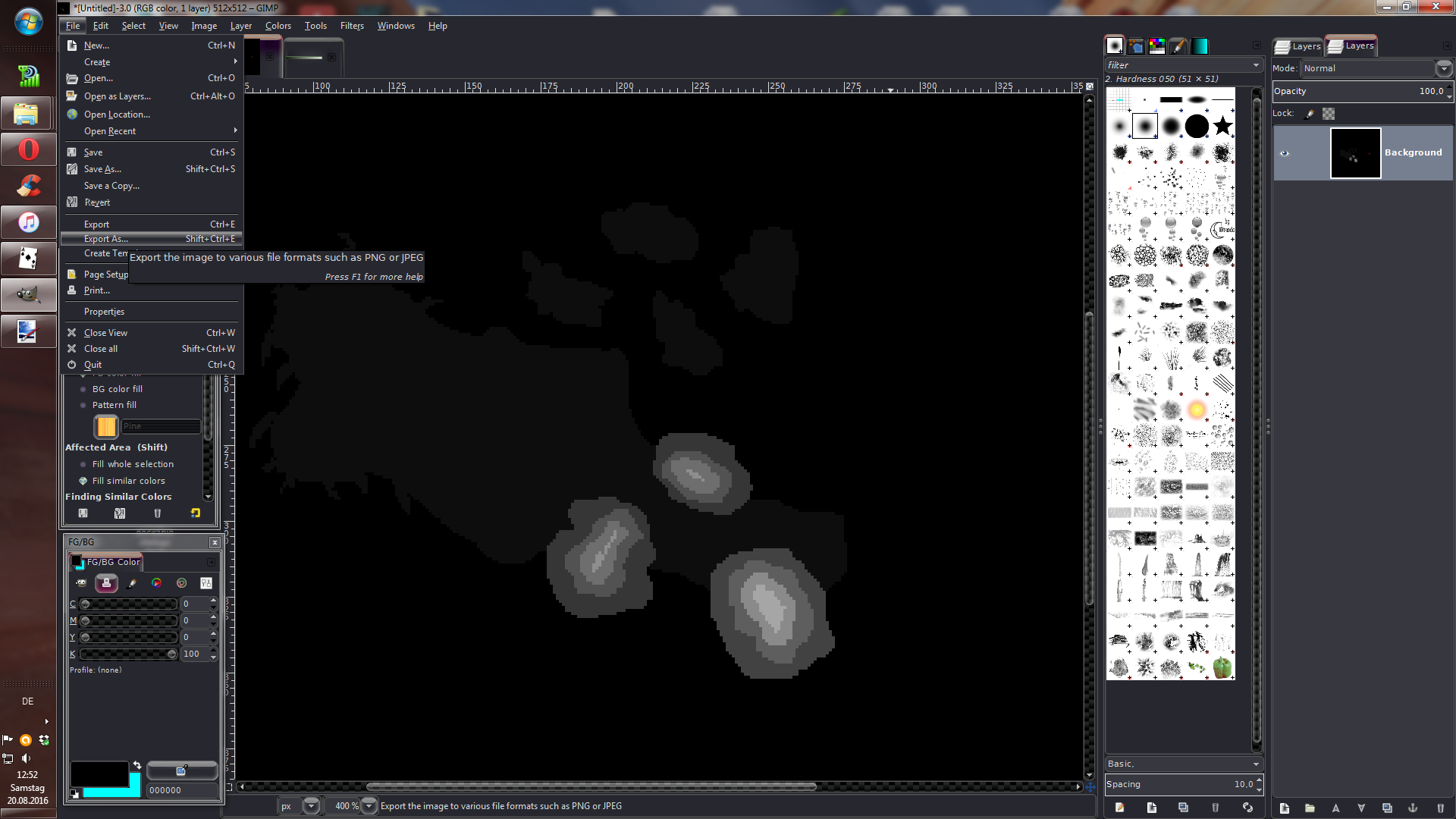Screen dimensions: 1456x819
Task: Create a new brush
Action: 1151,808
